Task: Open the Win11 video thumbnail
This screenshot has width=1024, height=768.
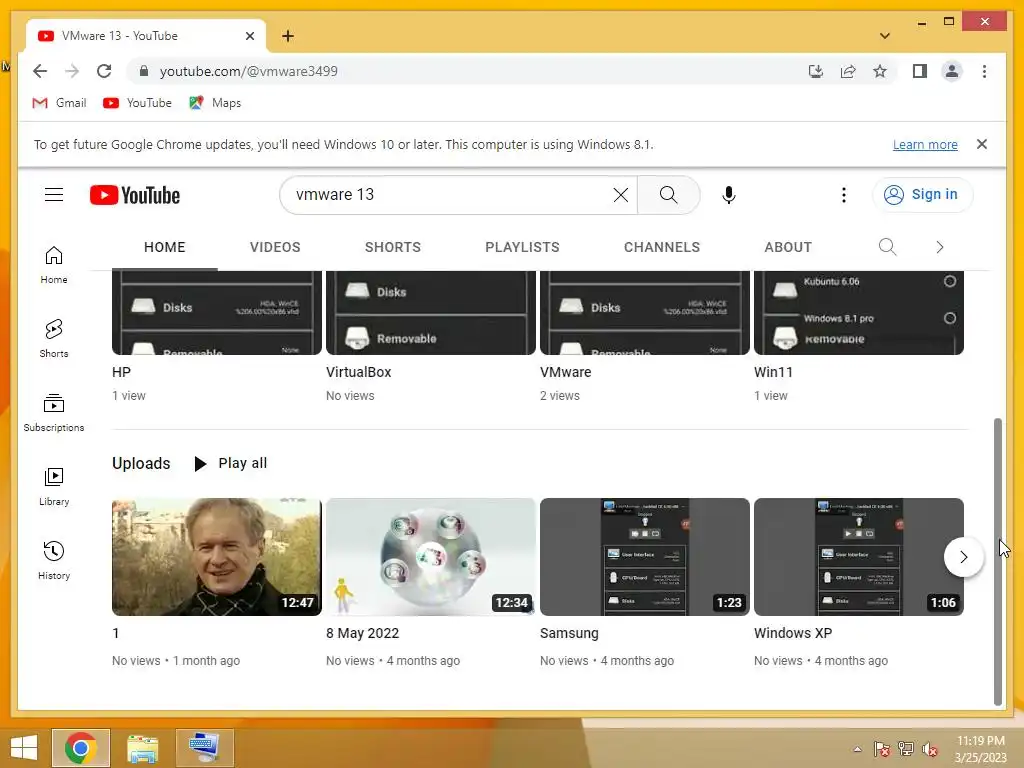Action: click(x=859, y=313)
